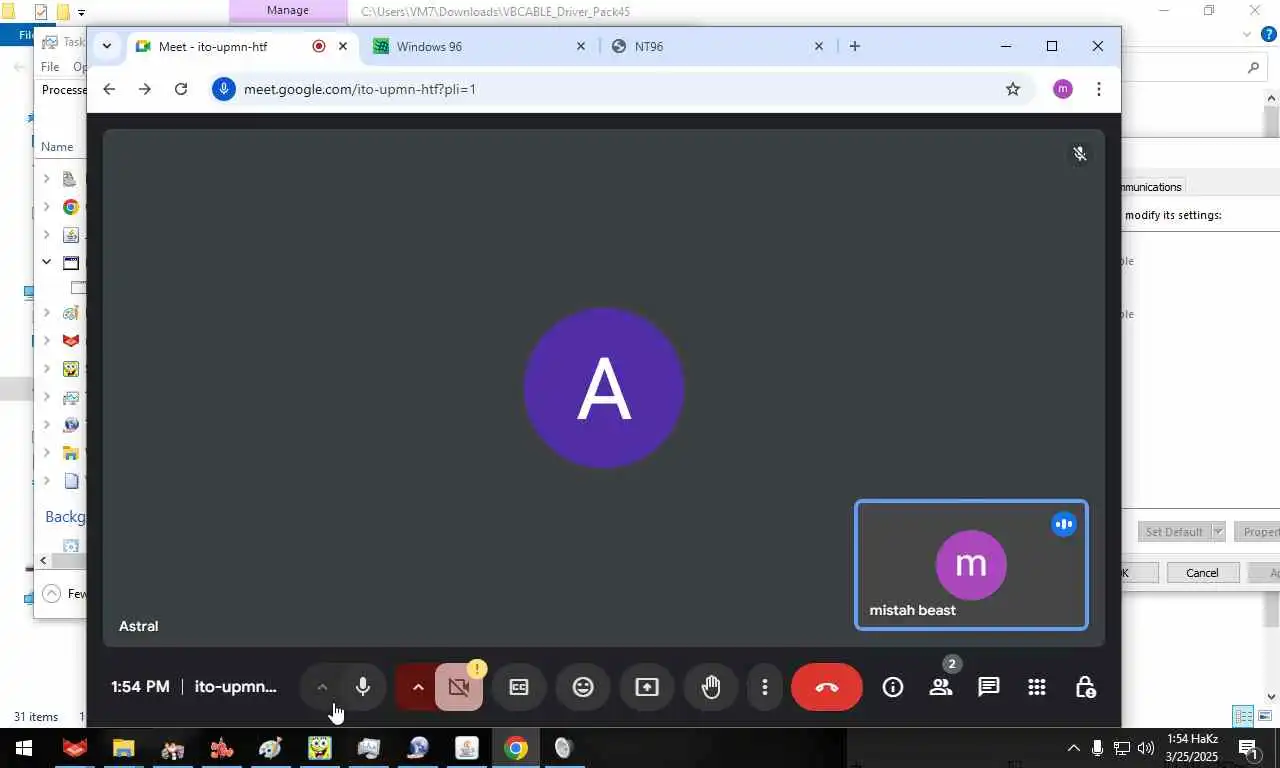Open Chrome from the taskbar
This screenshot has width=1280, height=768.
click(516, 748)
